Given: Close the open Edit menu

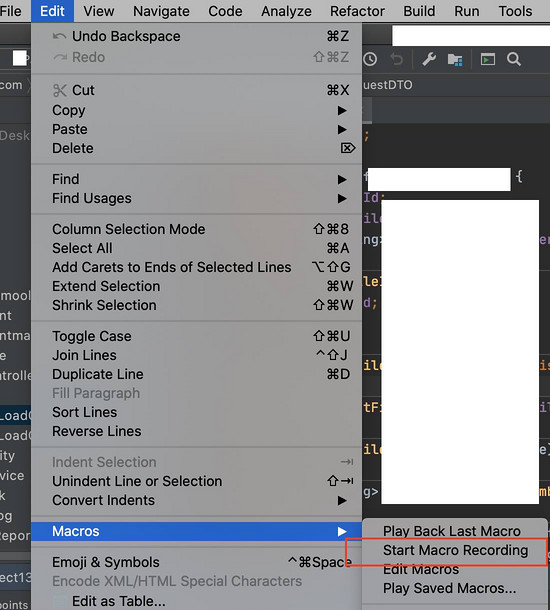Looking at the screenshot, I should click(x=52, y=11).
